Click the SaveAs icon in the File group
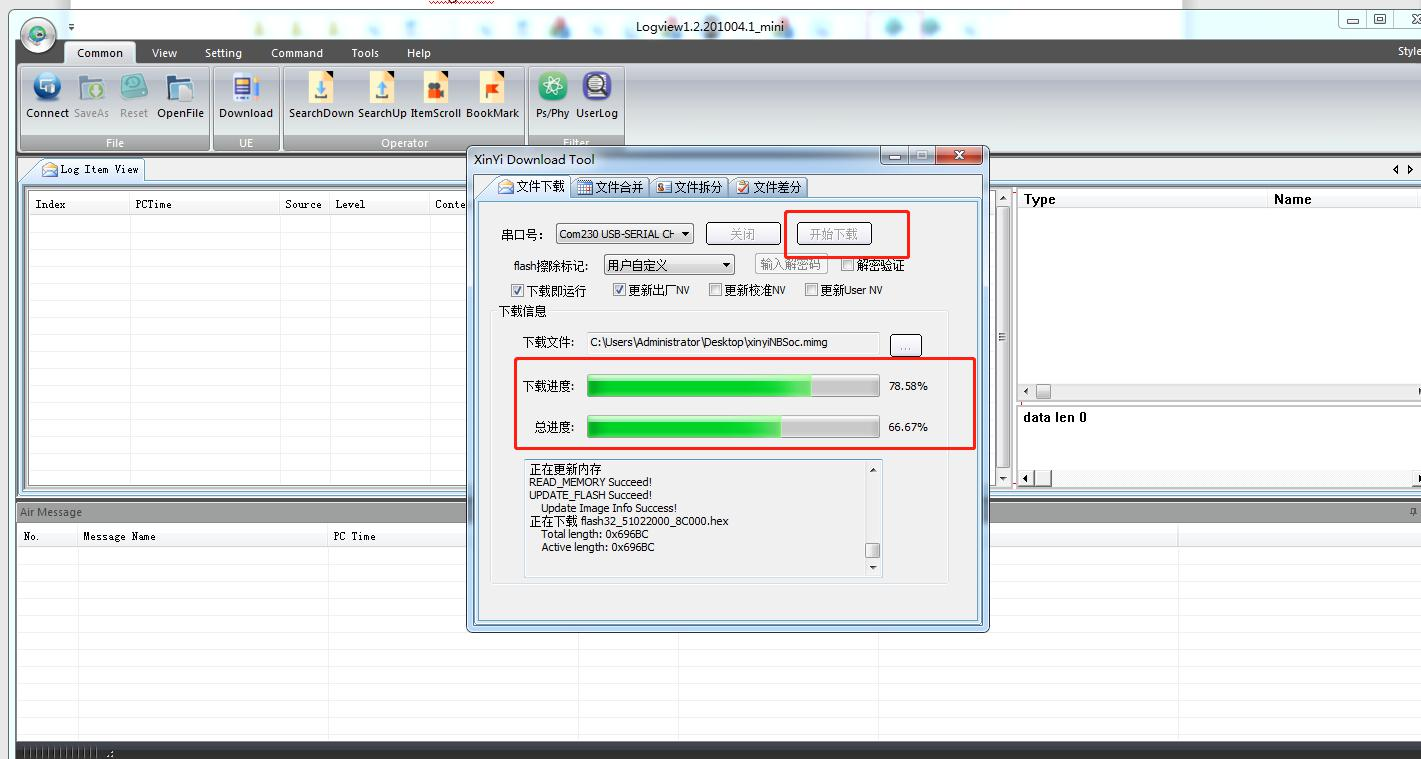 tap(91, 88)
